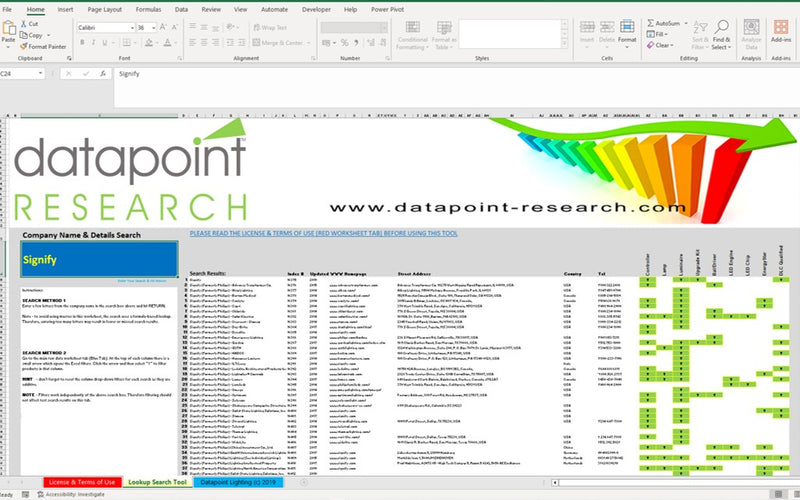
Task: Apply the Comma style
Action: pos(356,43)
